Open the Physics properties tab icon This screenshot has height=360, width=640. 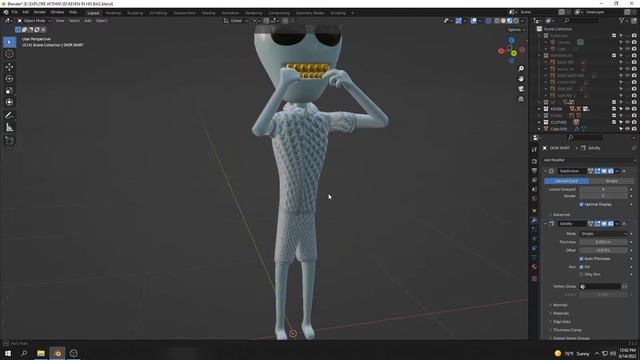[x=534, y=239]
